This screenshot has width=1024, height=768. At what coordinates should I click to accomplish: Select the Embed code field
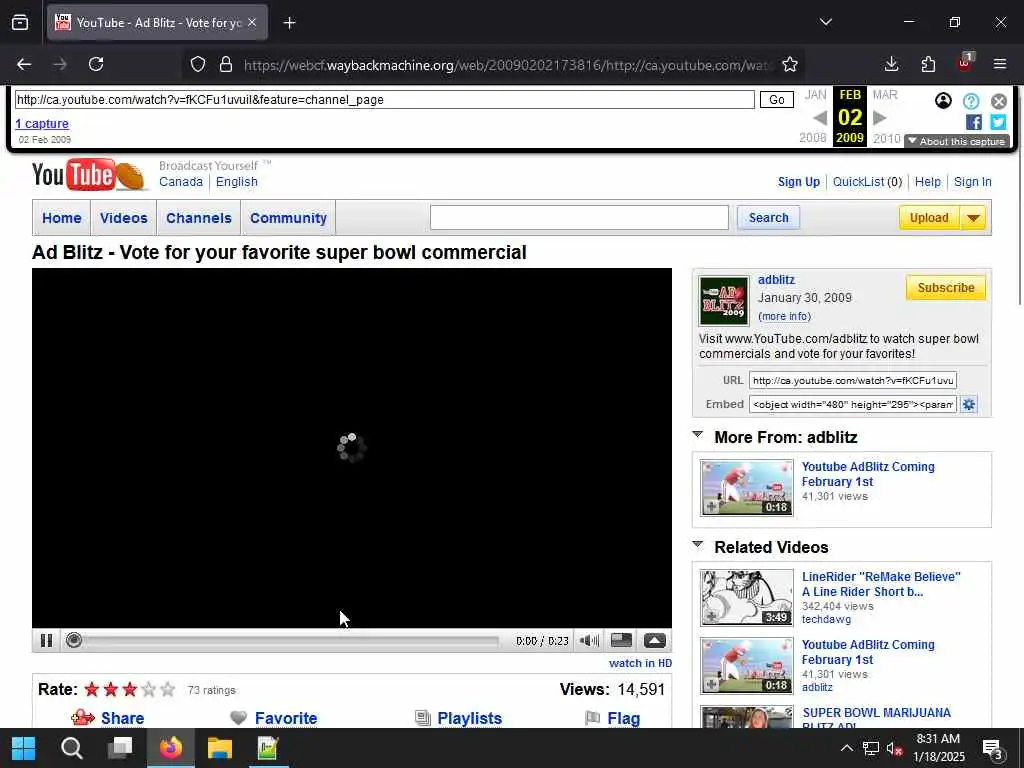[x=853, y=404]
